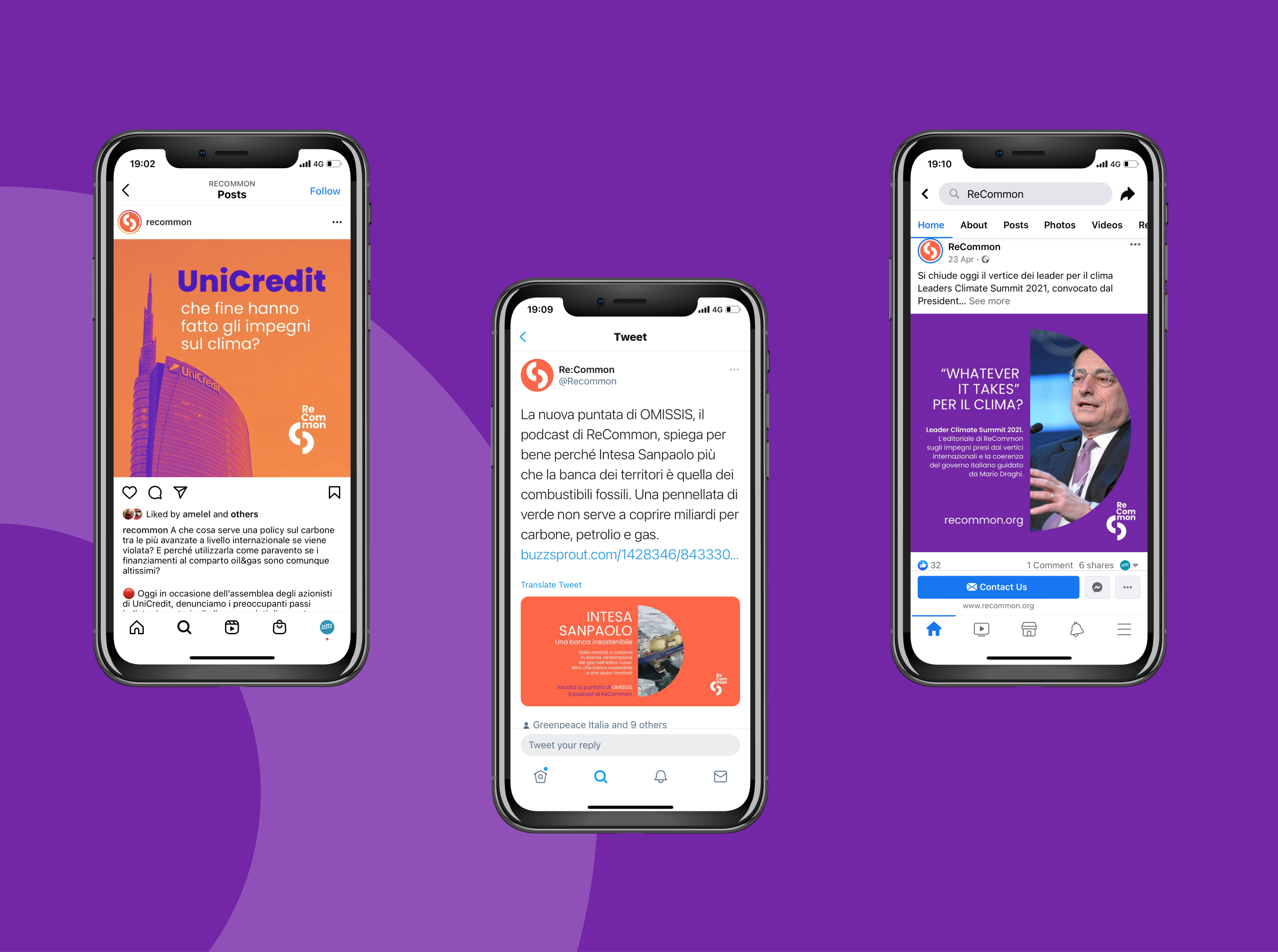Tap the heart like icon on Instagram post

point(130,491)
